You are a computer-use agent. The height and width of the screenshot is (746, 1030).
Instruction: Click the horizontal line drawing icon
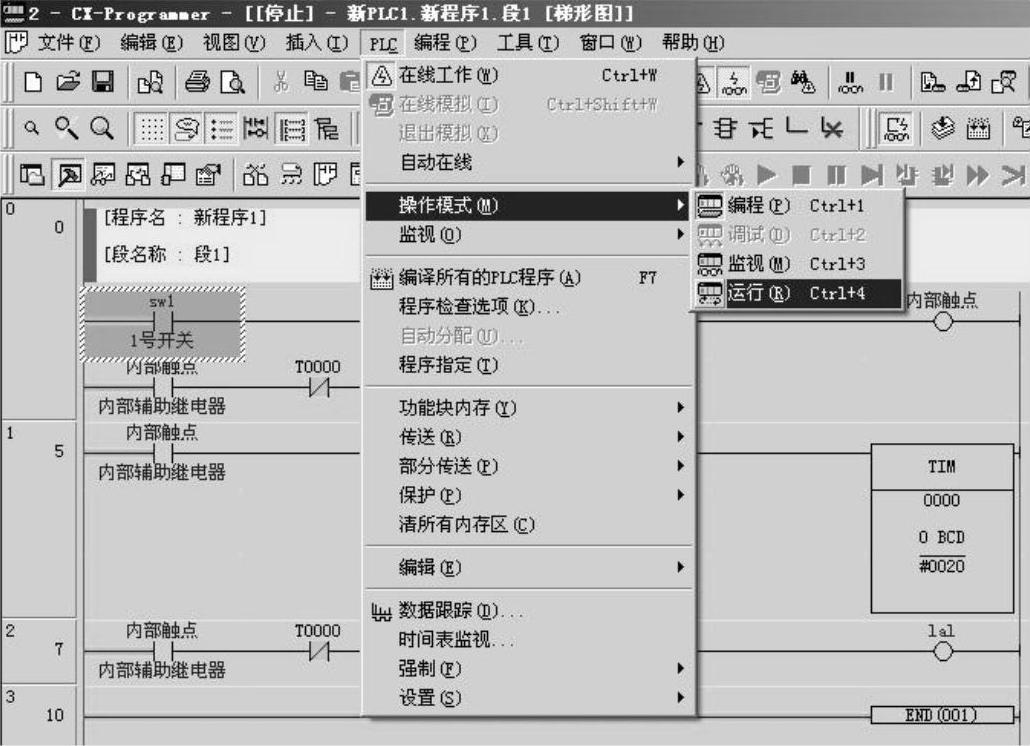click(796, 127)
